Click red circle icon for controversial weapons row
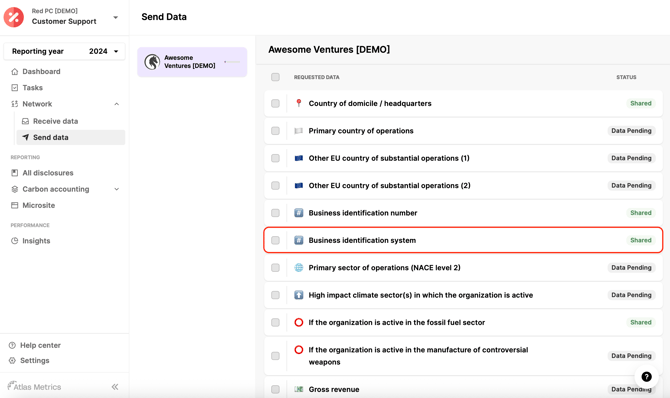This screenshot has width=670, height=398. pos(299,350)
